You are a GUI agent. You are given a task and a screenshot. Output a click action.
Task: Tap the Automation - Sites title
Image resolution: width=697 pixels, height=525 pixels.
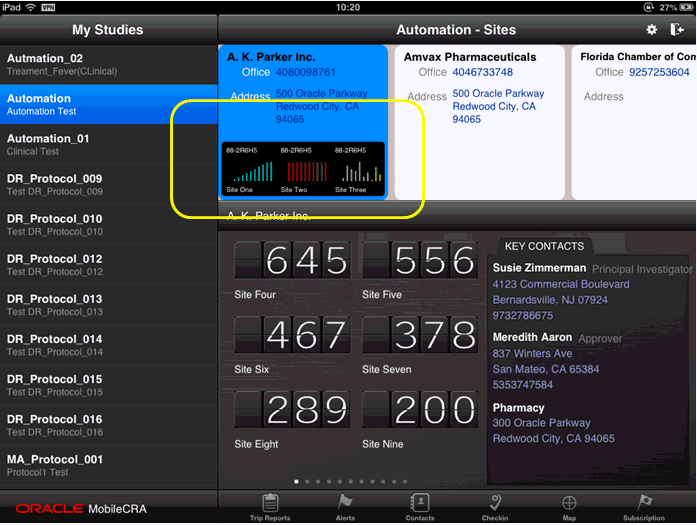[x=456, y=30]
